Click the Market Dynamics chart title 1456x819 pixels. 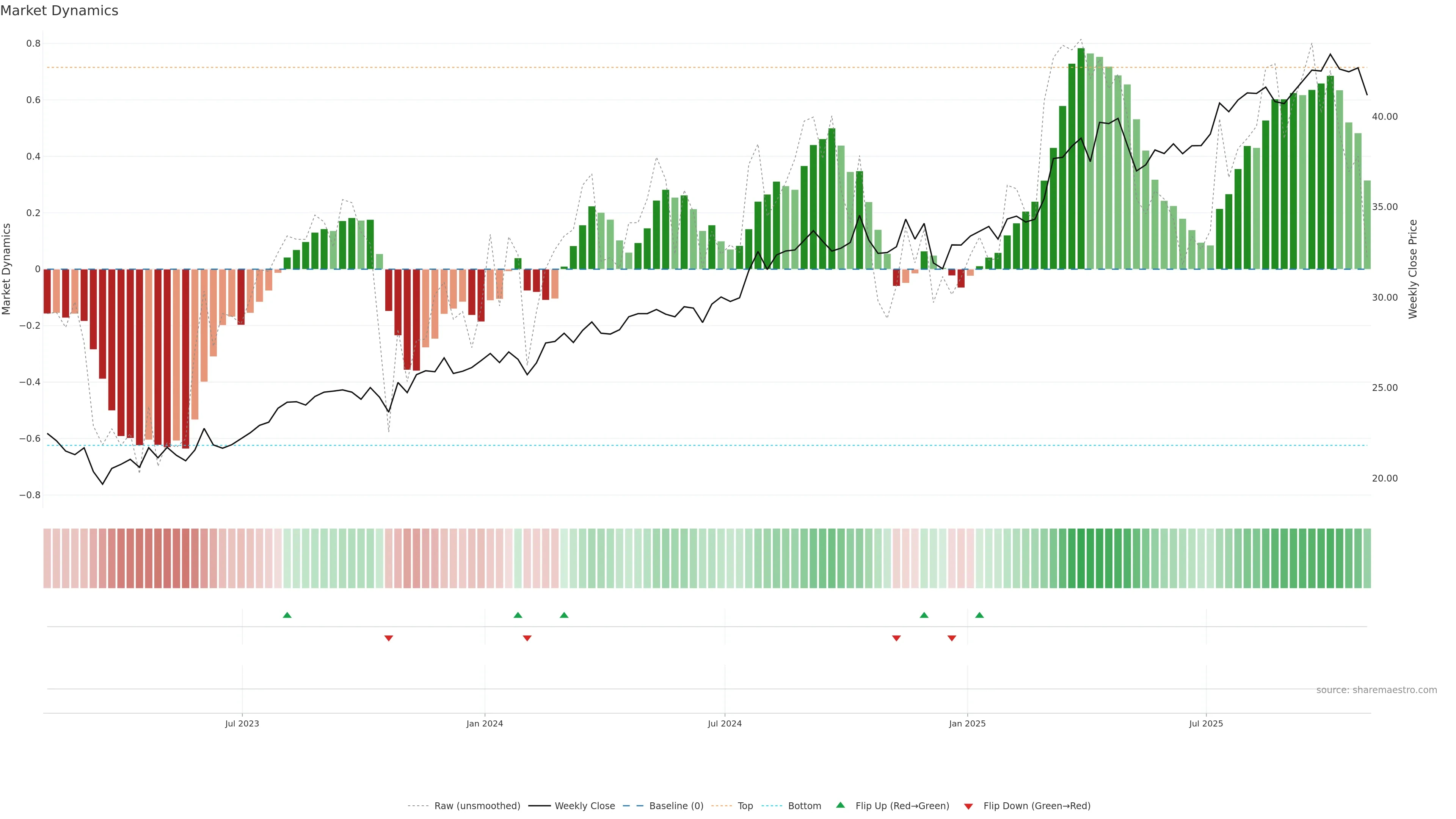[x=60, y=11]
